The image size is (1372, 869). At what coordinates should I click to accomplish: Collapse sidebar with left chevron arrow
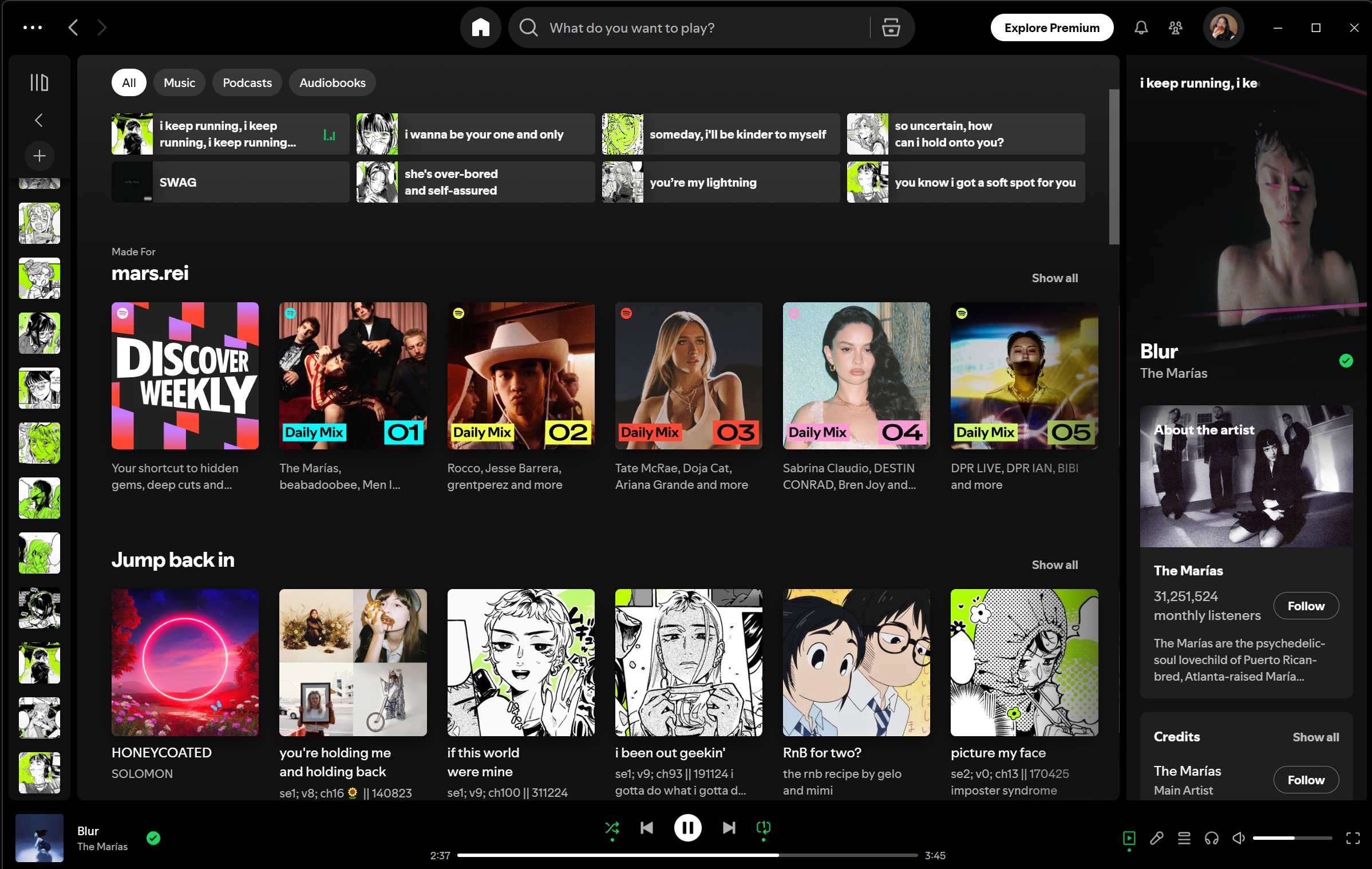pyautogui.click(x=39, y=120)
